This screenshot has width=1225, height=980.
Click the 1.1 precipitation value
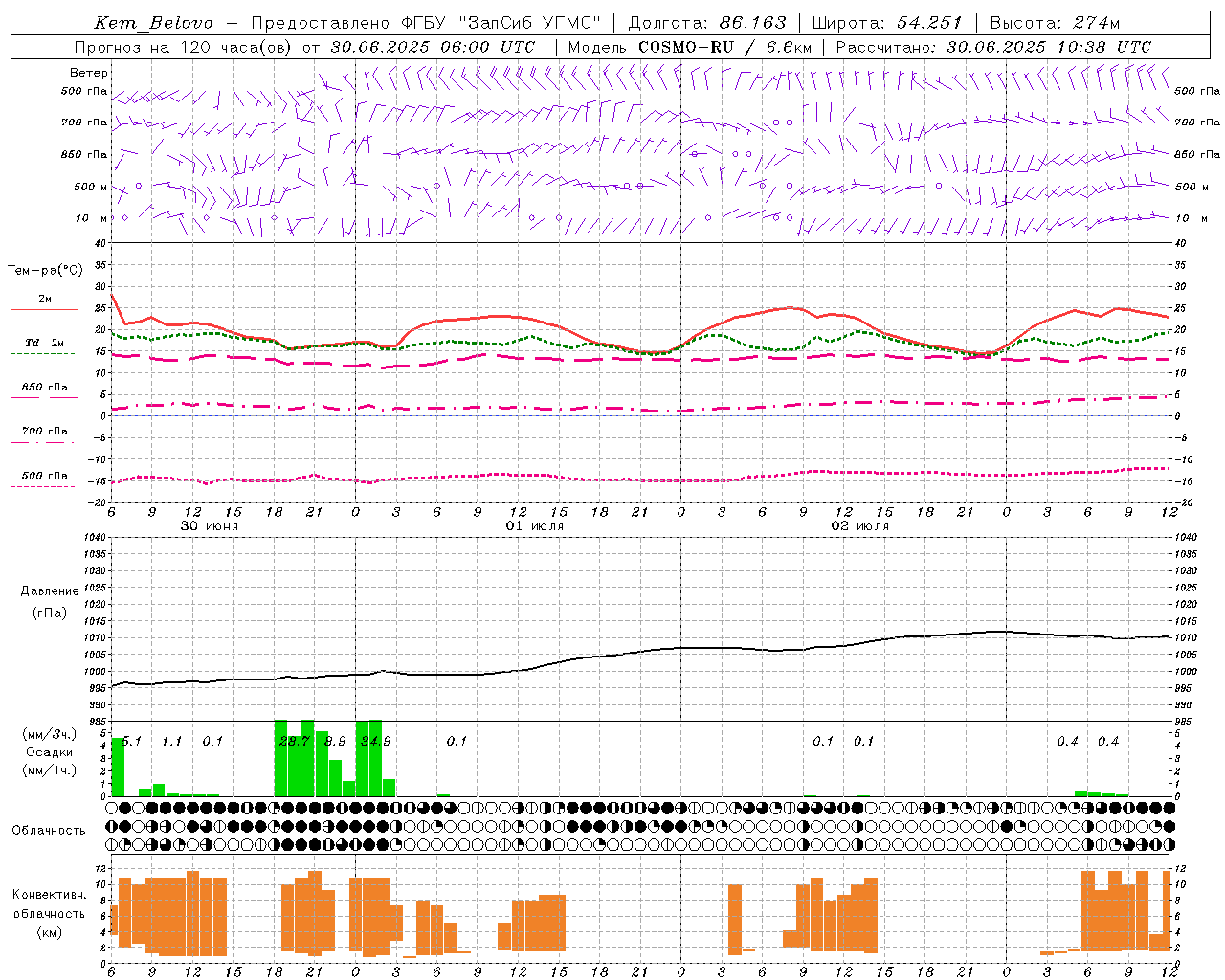[172, 741]
